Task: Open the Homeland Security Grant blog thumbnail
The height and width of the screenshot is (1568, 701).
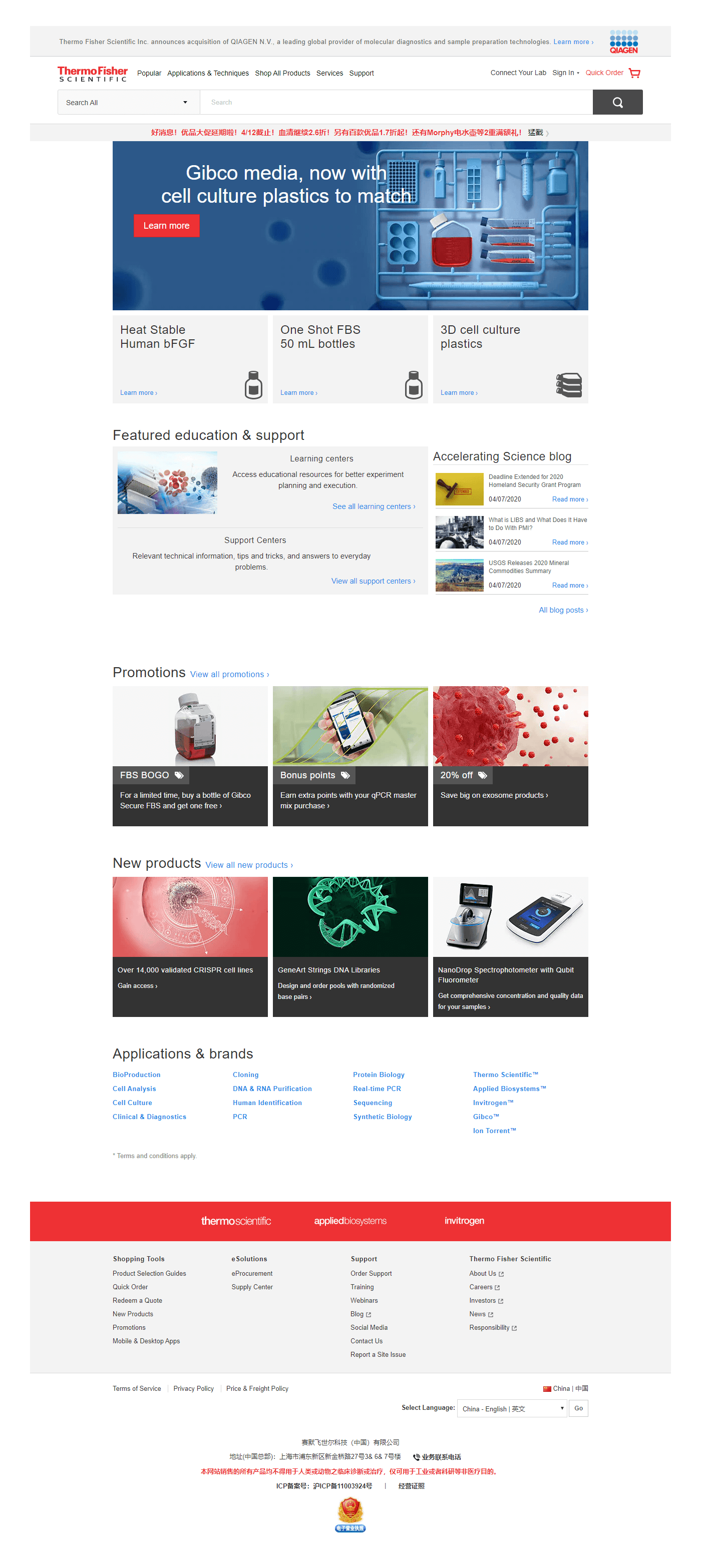Action: click(459, 489)
